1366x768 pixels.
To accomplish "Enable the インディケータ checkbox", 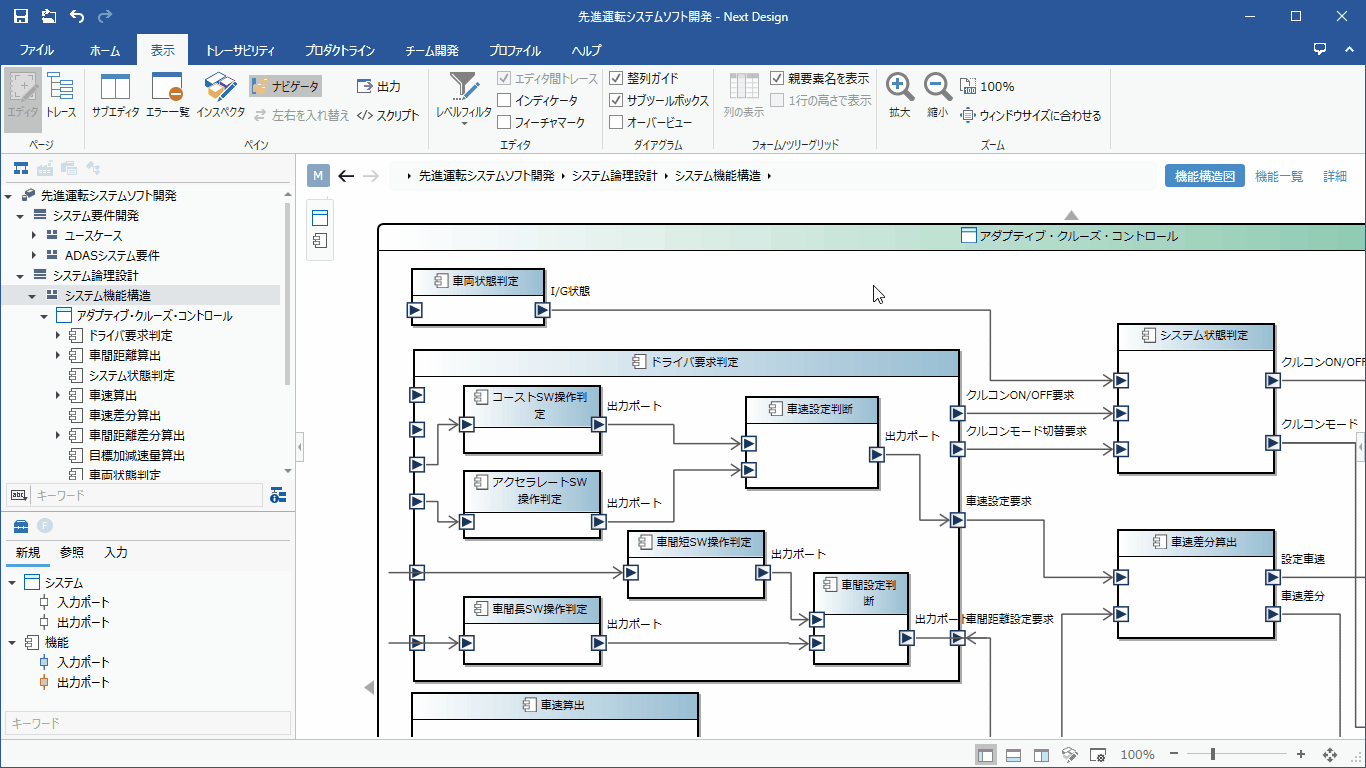I will coord(504,100).
